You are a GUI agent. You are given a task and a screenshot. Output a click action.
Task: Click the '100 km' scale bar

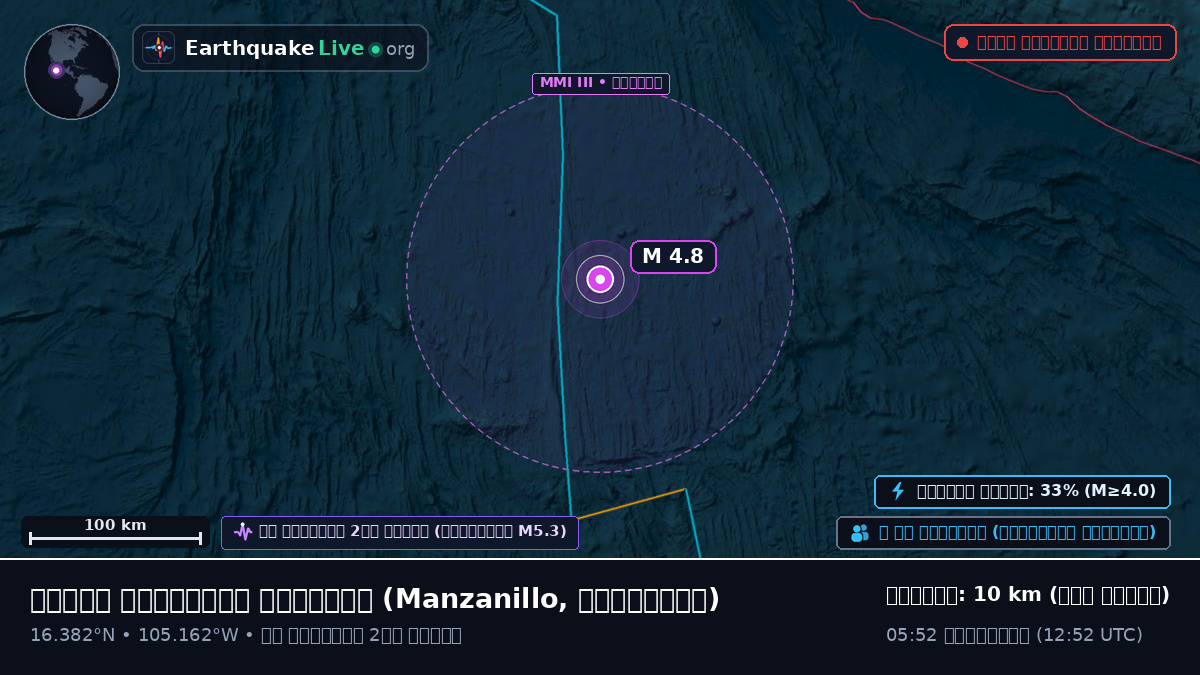pyautogui.click(x=115, y=531)
